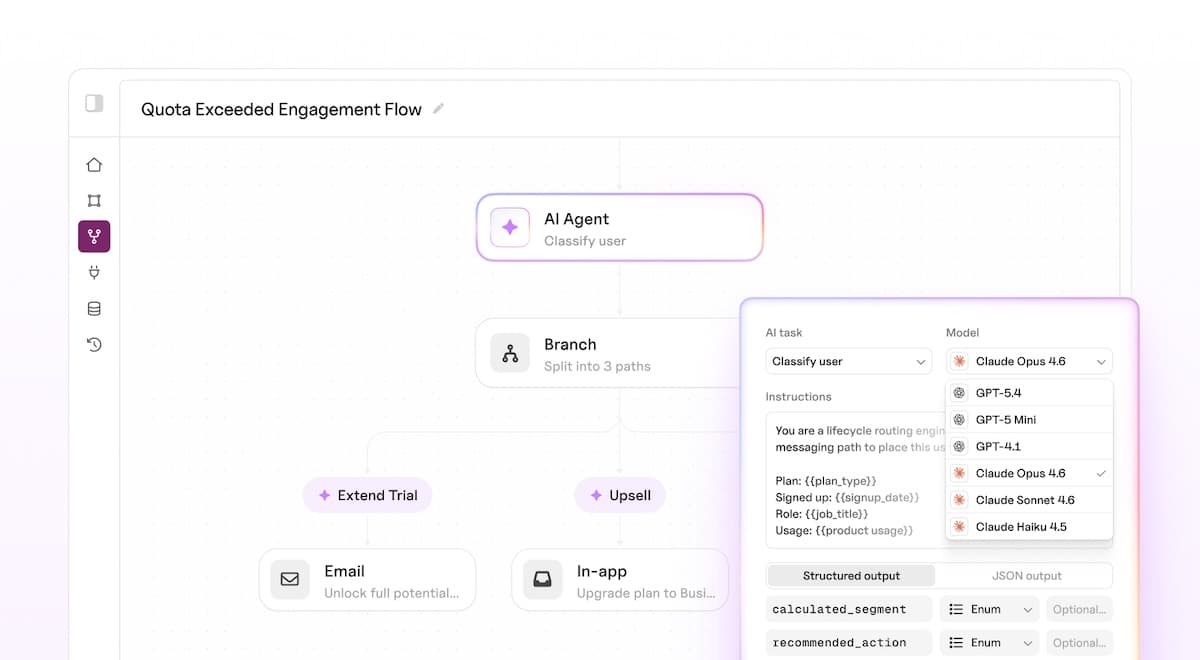
Task: Click the Instructions text area
Action: [856, 480]
